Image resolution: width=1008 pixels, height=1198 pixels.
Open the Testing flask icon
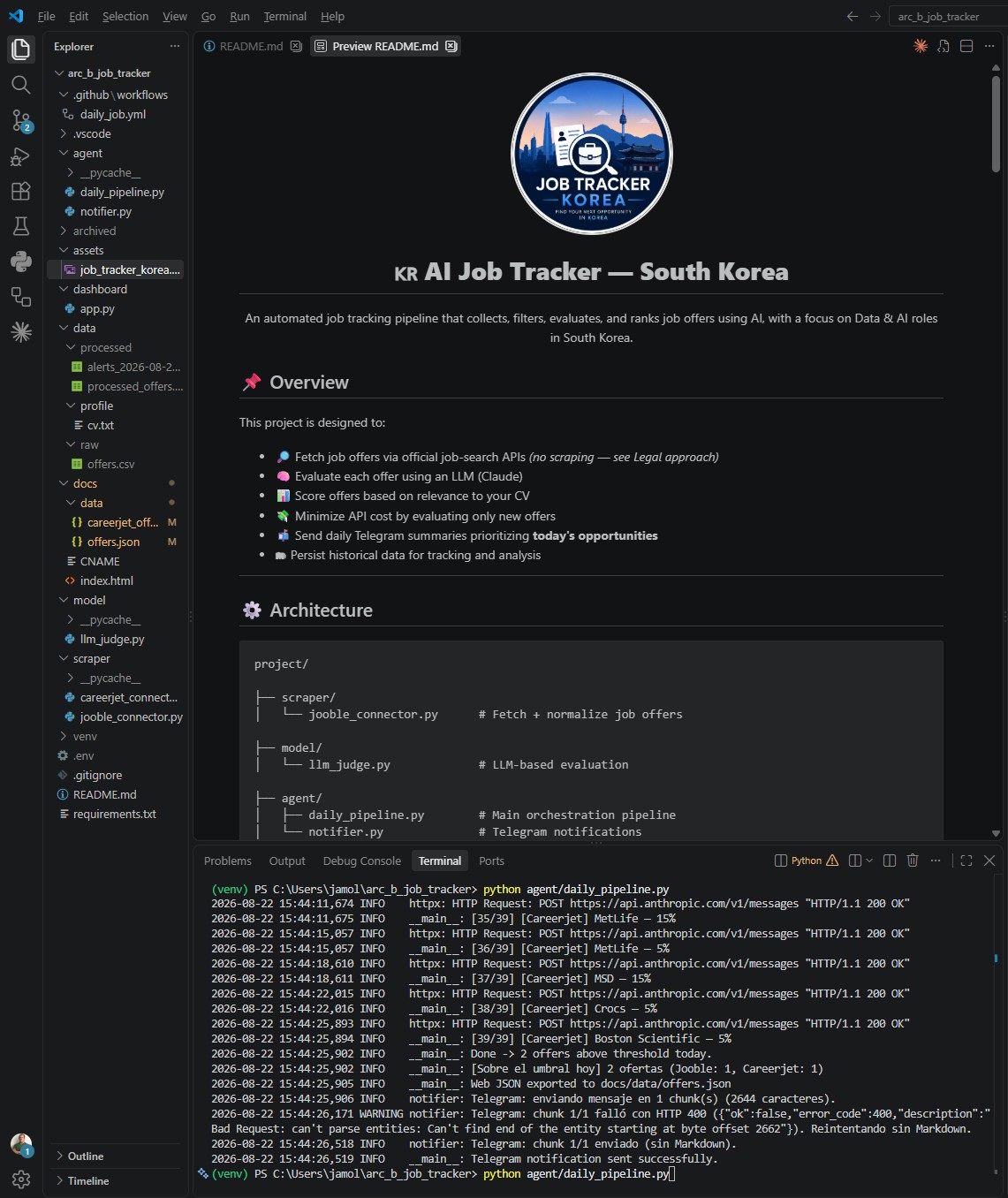point(21,226)
